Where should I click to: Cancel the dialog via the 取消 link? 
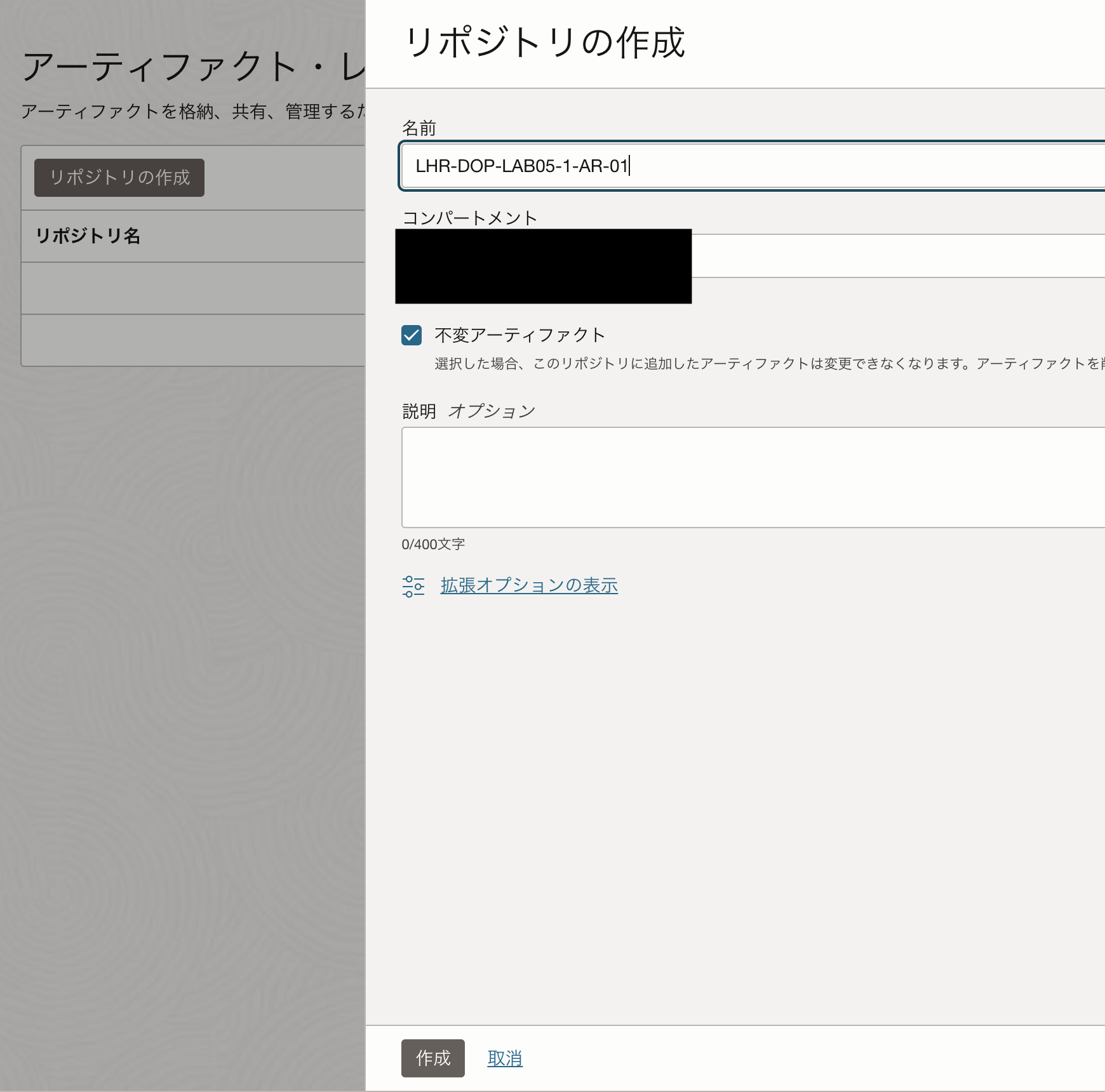(x=505, y=1058)
